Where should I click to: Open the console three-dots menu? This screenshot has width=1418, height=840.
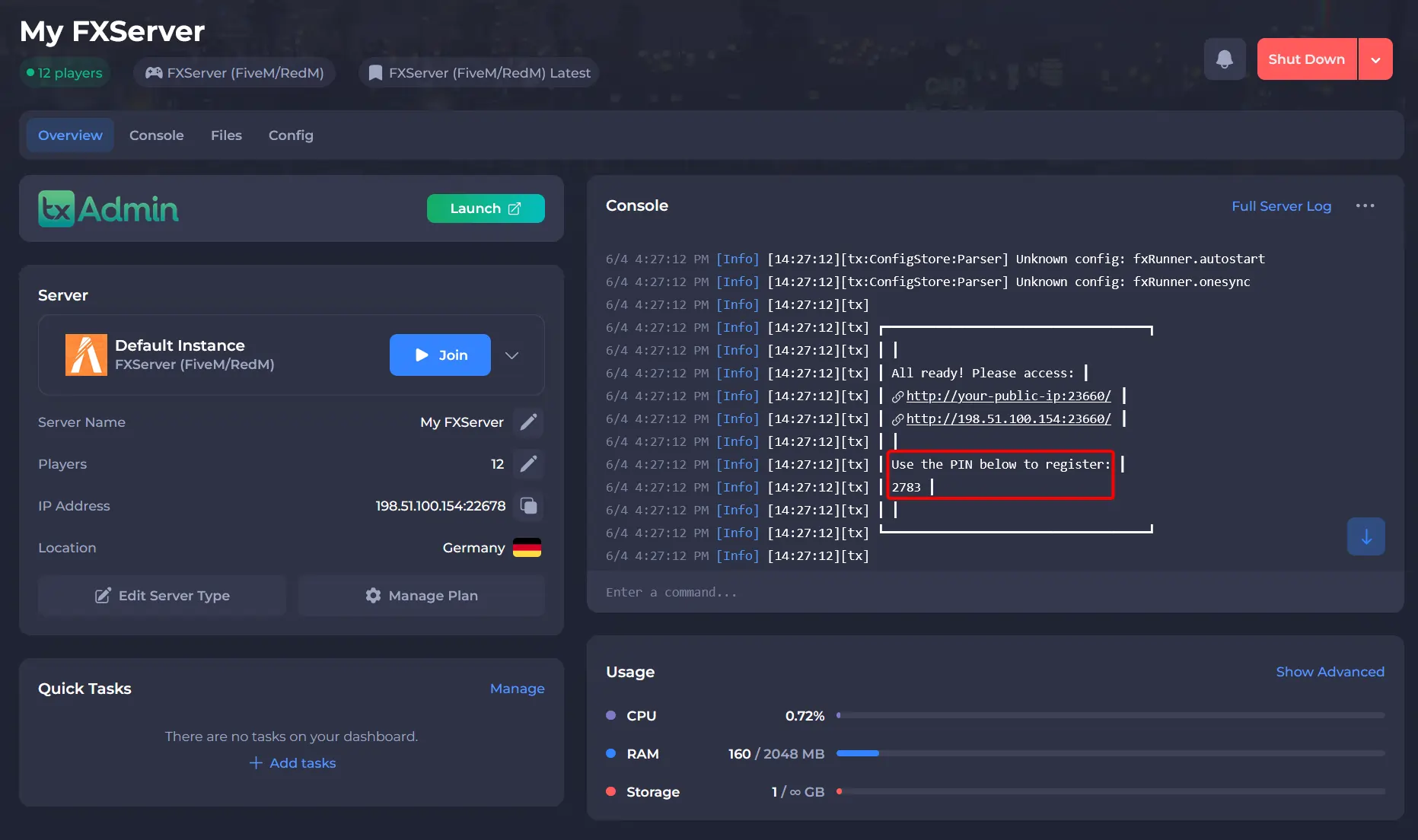coord(1365,205)
